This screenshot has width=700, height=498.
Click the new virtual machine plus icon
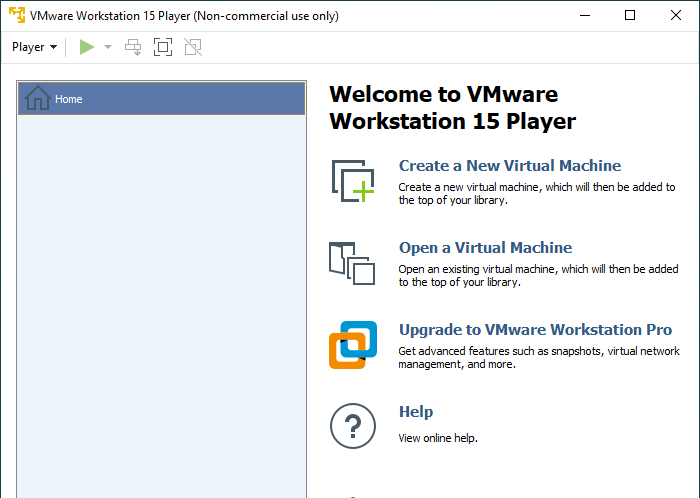[353, 181]
